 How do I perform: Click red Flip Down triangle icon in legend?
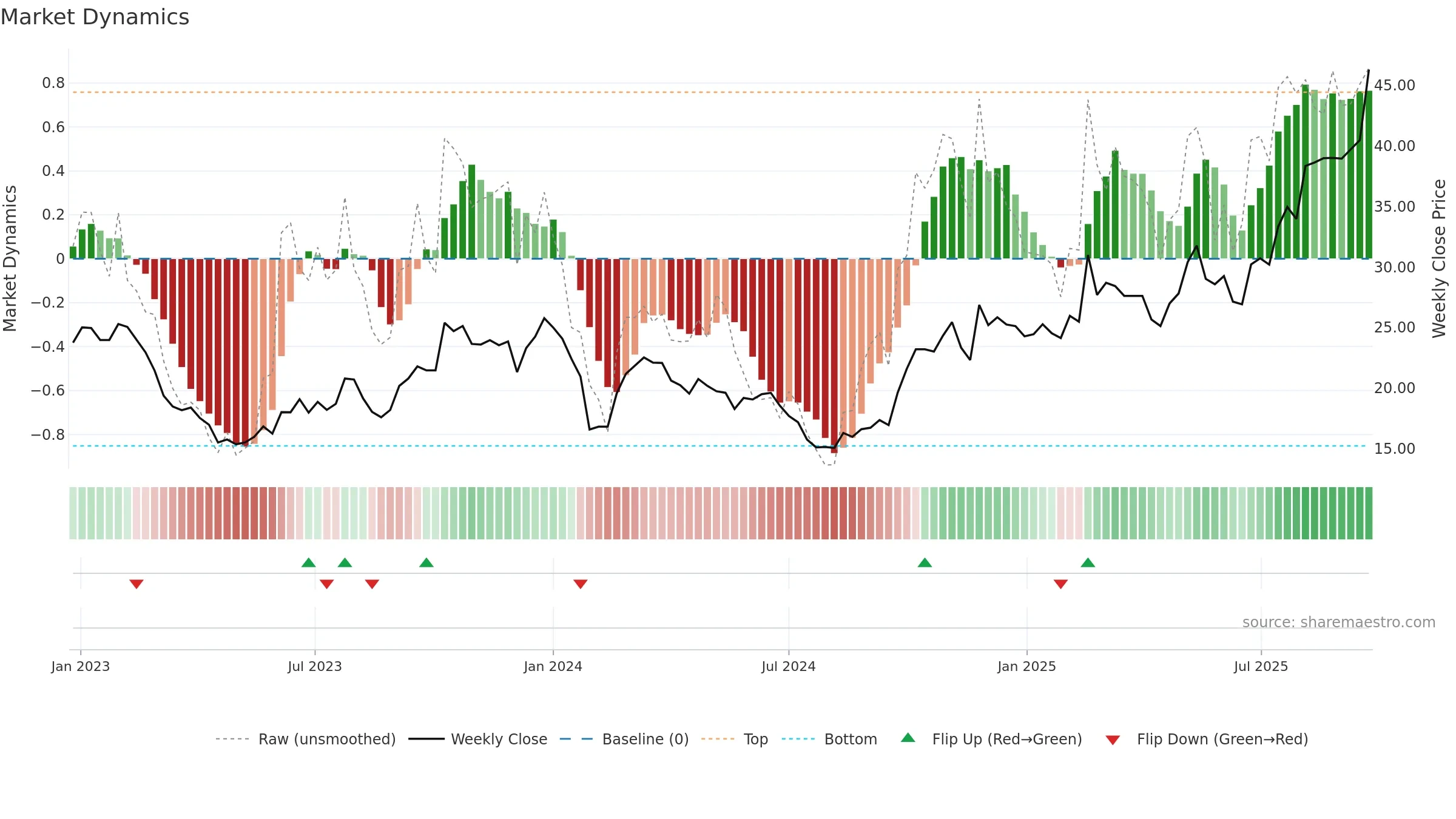tap(1113, 740)
